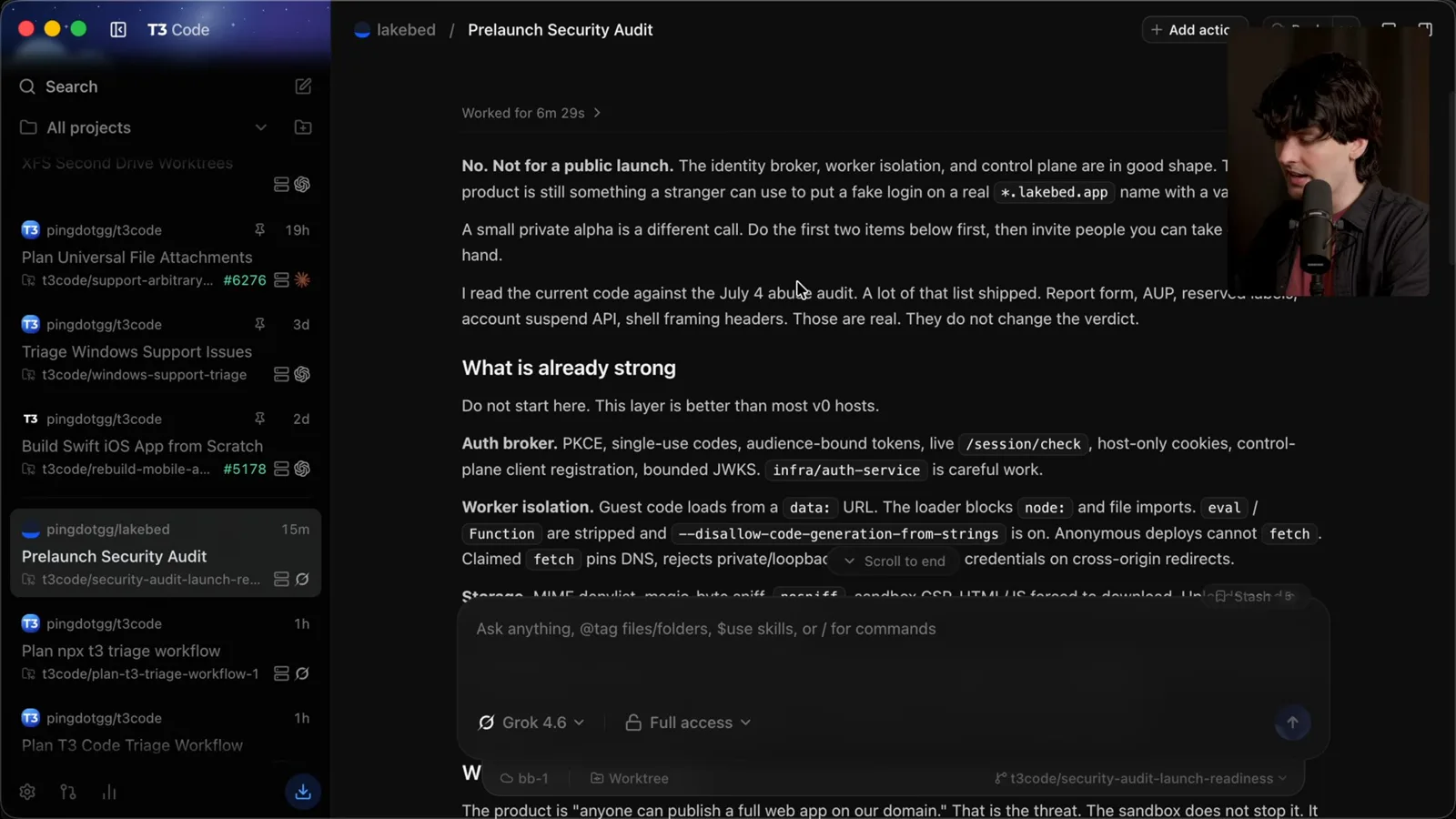Image resolution: width=1456 pixels, height=819 pixels.
Task: Toggle the sidebar panel icon
Action: [x=118, y=29]
